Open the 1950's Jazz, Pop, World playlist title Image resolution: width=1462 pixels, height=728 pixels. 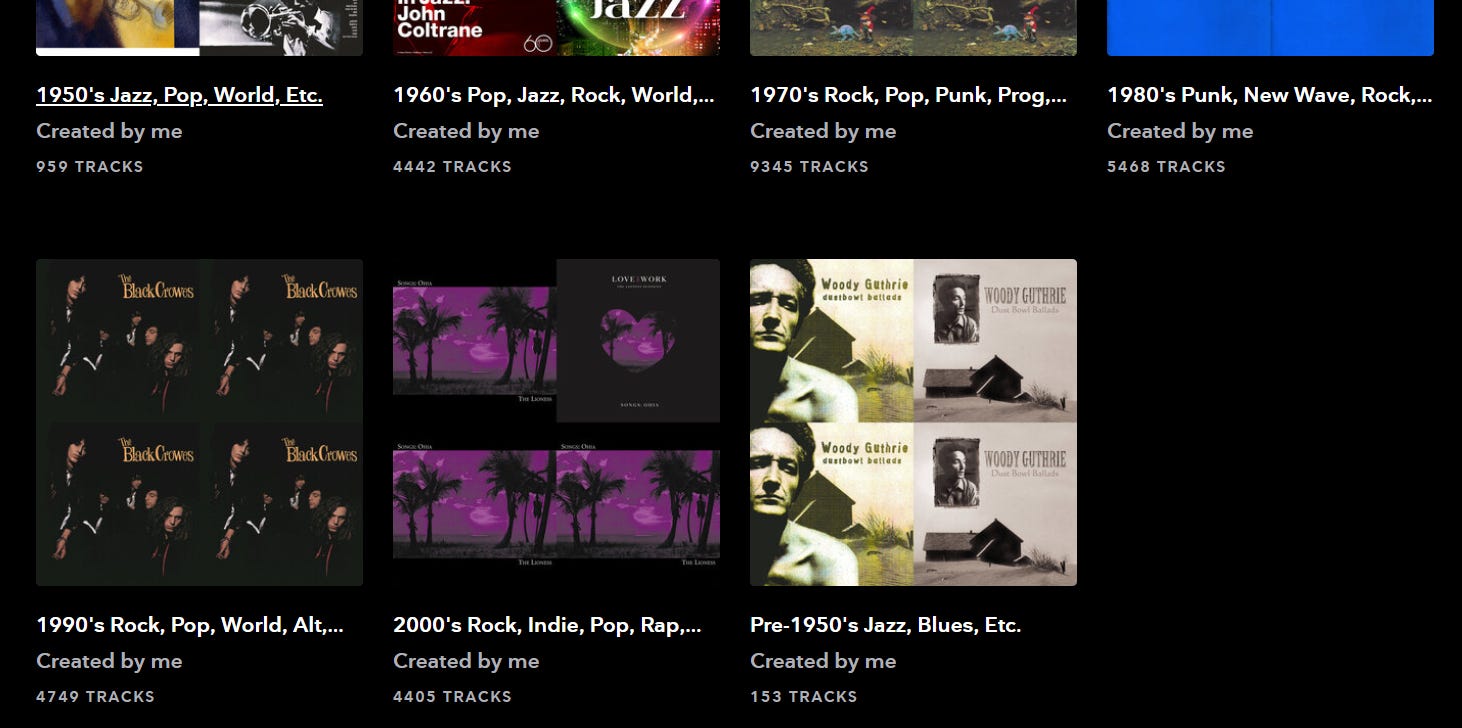[179, 95]
